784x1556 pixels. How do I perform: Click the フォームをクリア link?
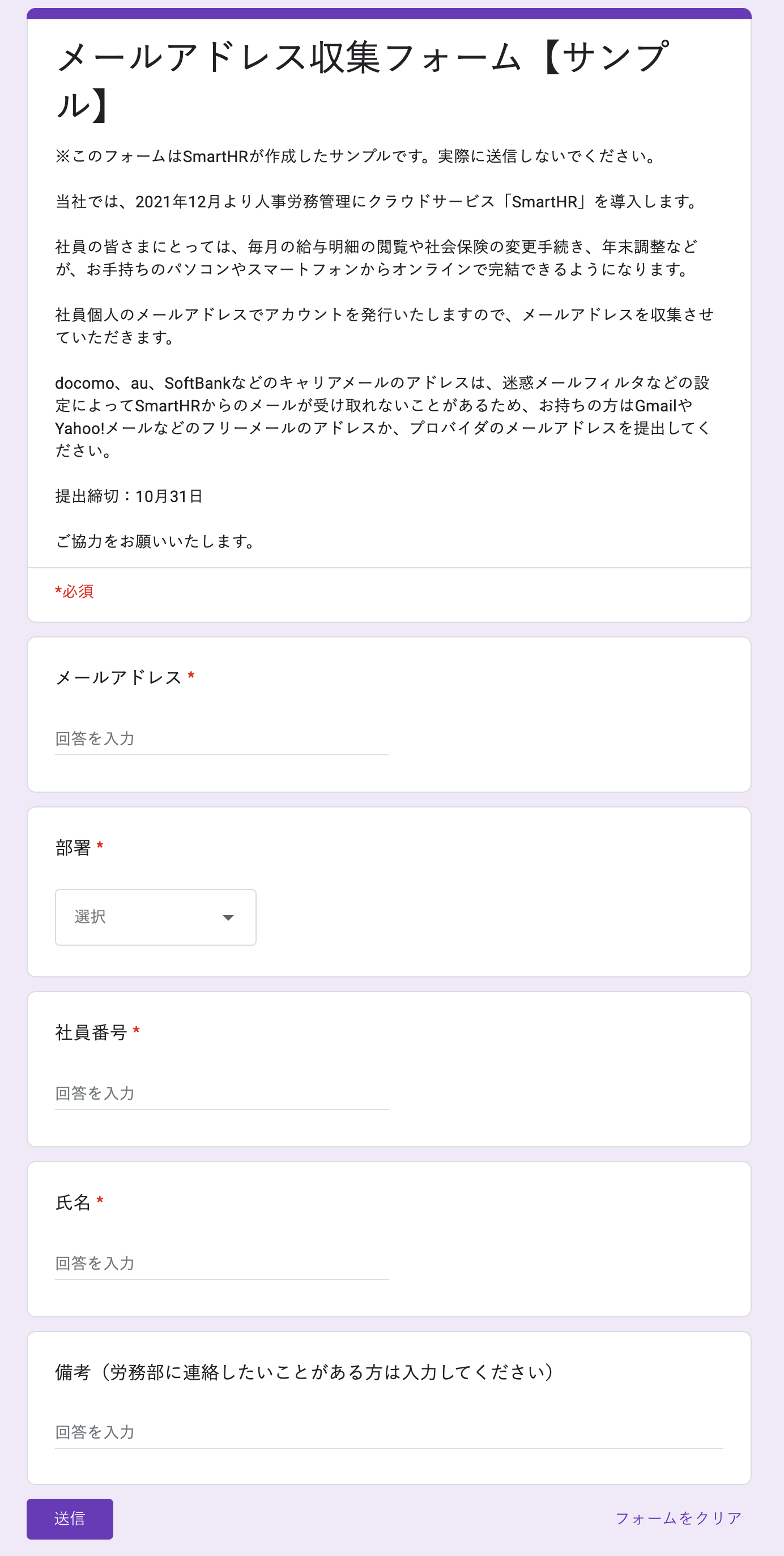(678, 1518)
